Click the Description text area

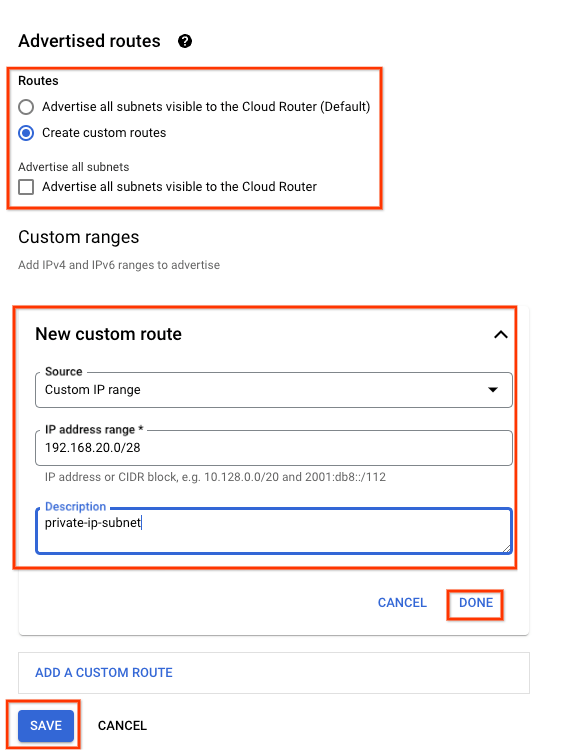click(x=273, y=530)
